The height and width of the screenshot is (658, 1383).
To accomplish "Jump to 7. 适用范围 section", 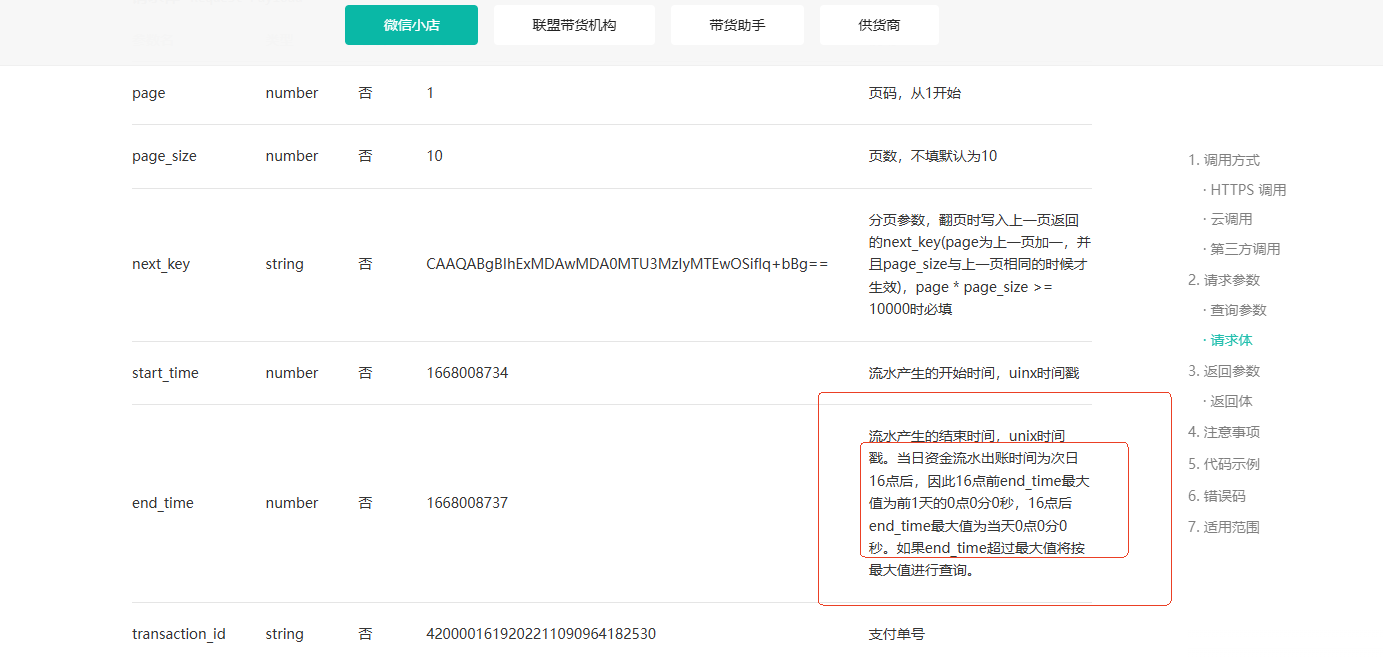I will [1224, 527].
